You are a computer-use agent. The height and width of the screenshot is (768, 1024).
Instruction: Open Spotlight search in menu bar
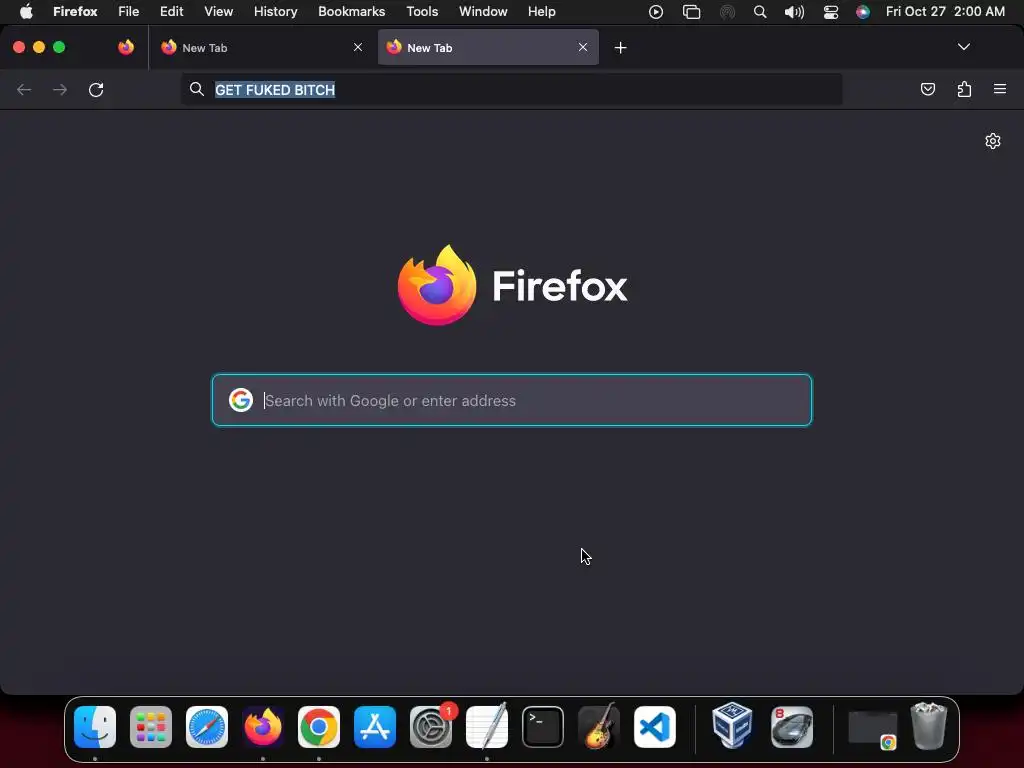760,12
